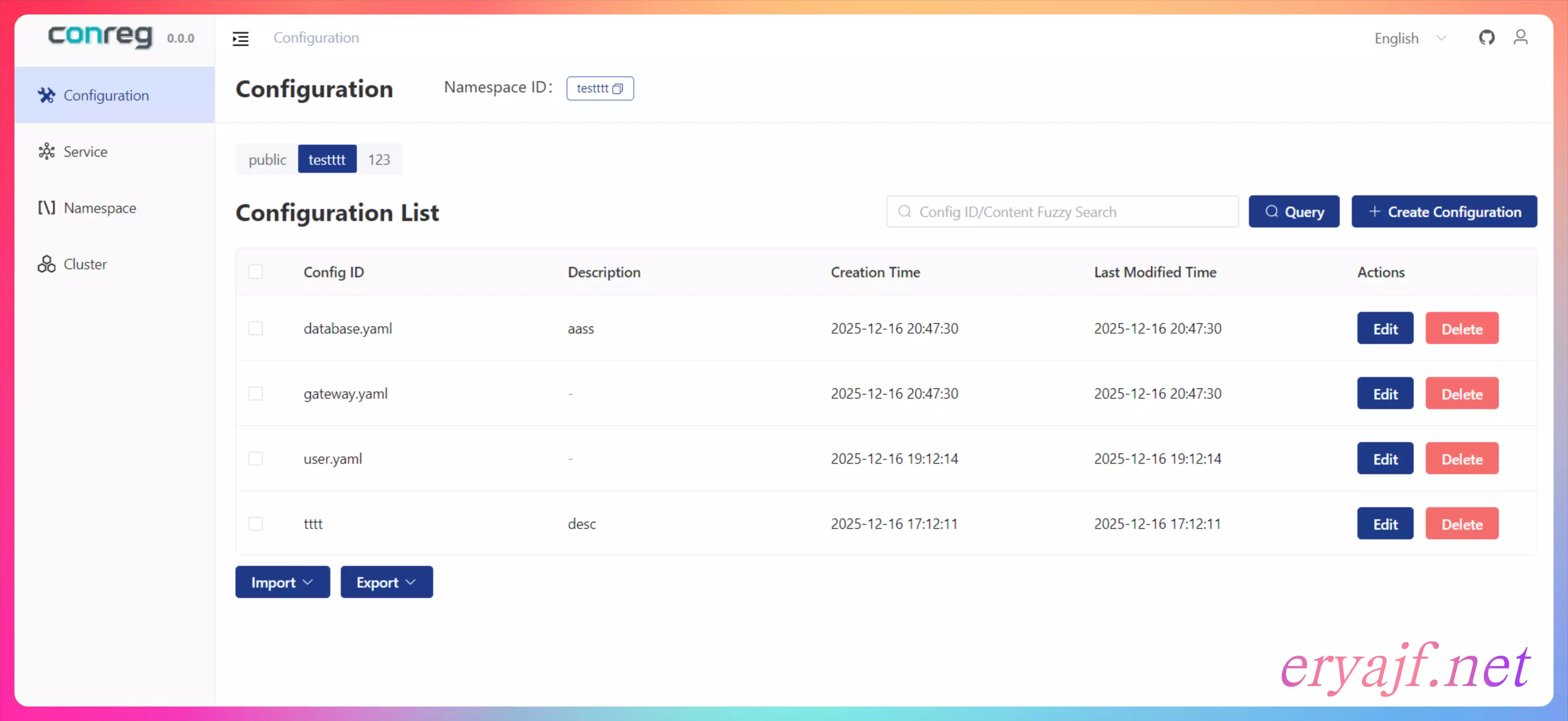1568x721 pixels.
Task: Copy the testttt namespace ID icon
Action: point(618,89)
